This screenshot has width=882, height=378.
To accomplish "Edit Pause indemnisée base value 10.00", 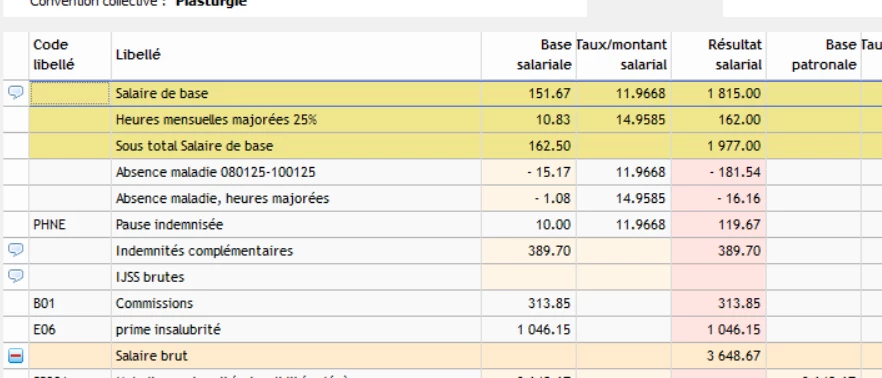I will tap(528, 224).
